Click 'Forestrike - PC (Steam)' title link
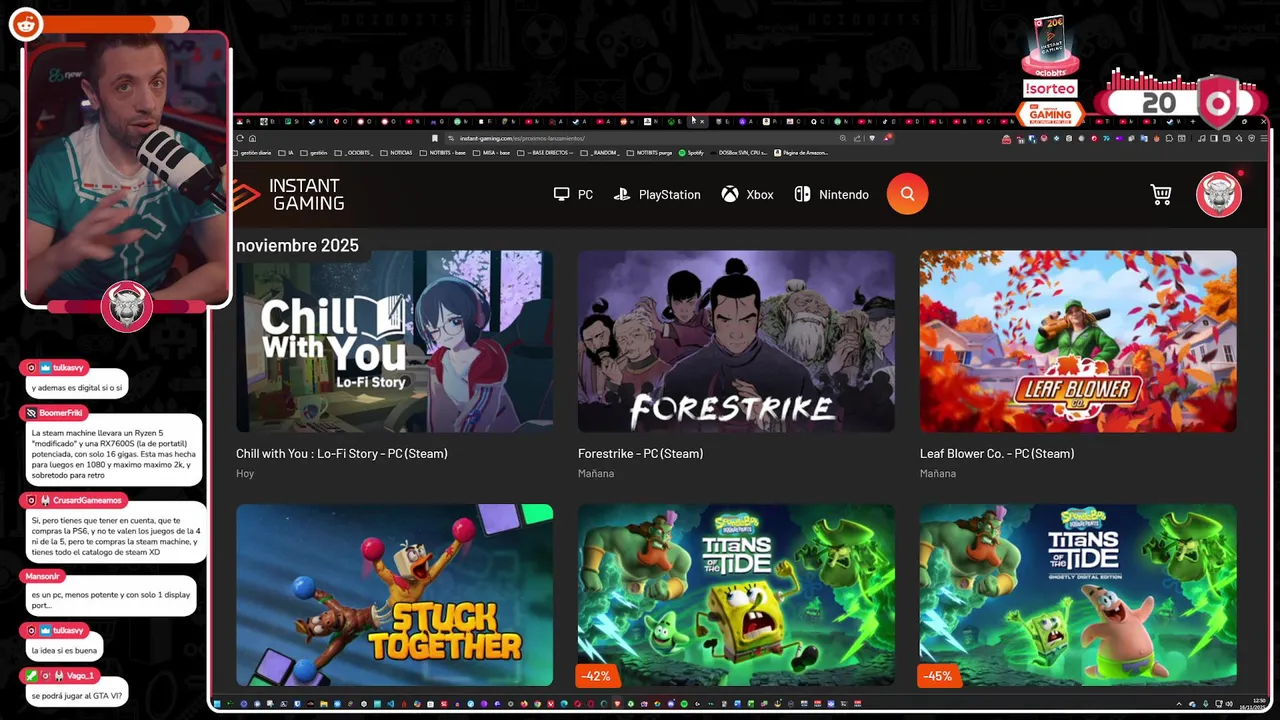Screen dimensions: 1280x720 [640, 453]
